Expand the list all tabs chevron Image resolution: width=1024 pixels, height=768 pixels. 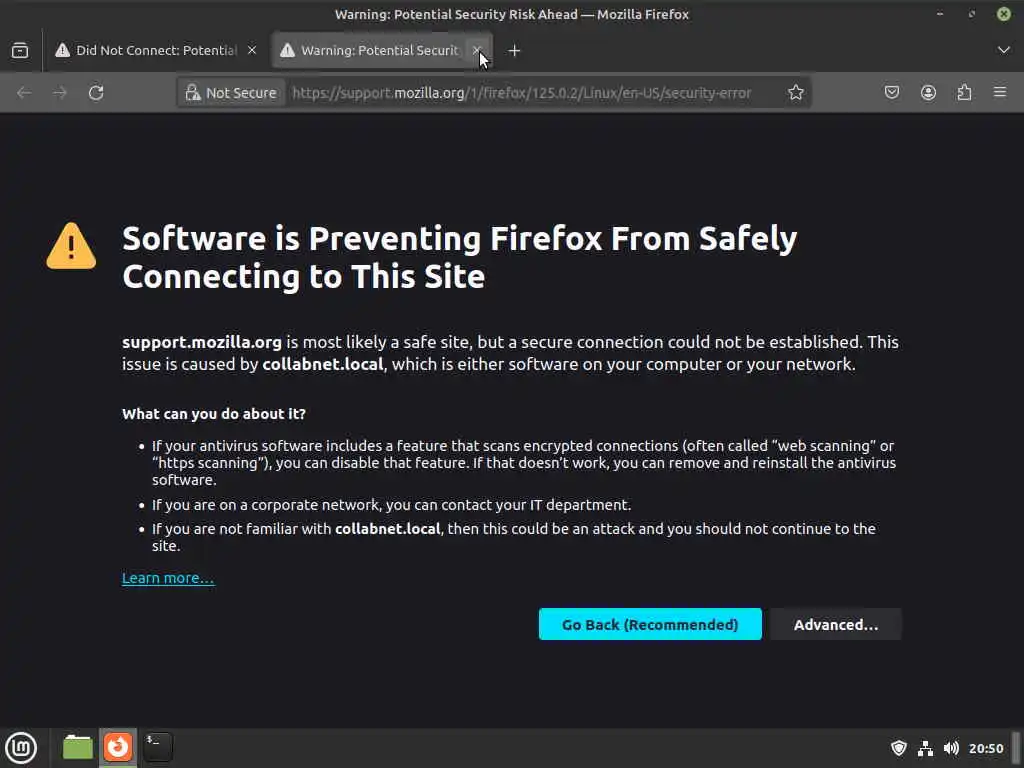tap(1003, 50)
